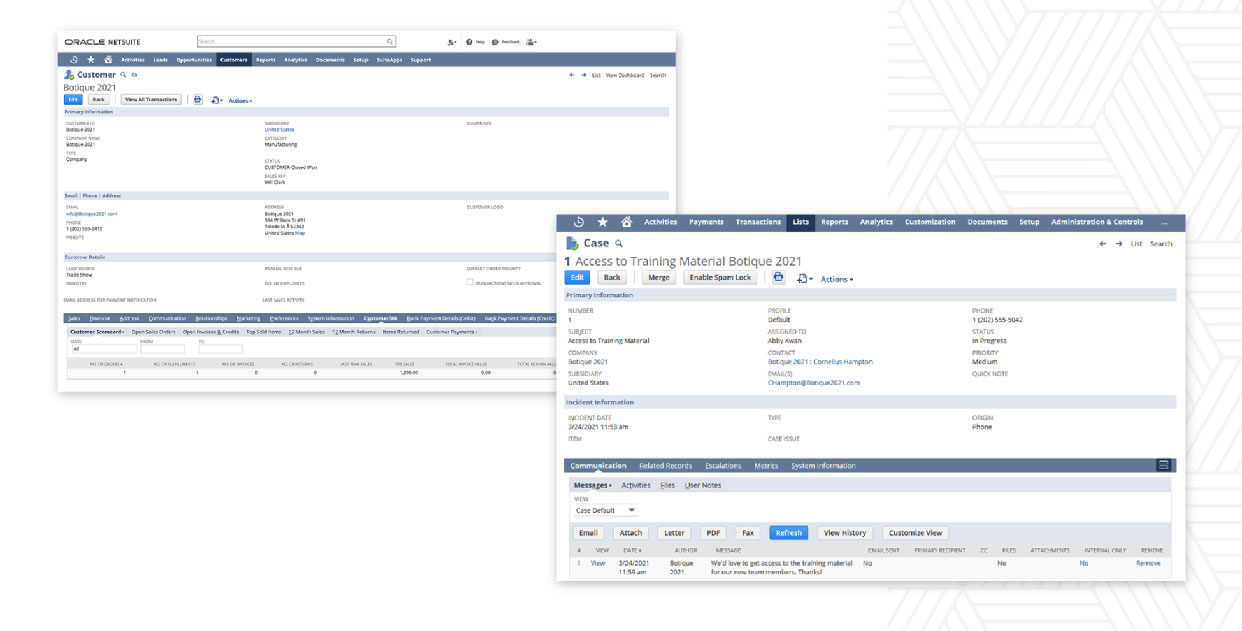Click the print icon on the Case toolbar

tap(778, 278)
